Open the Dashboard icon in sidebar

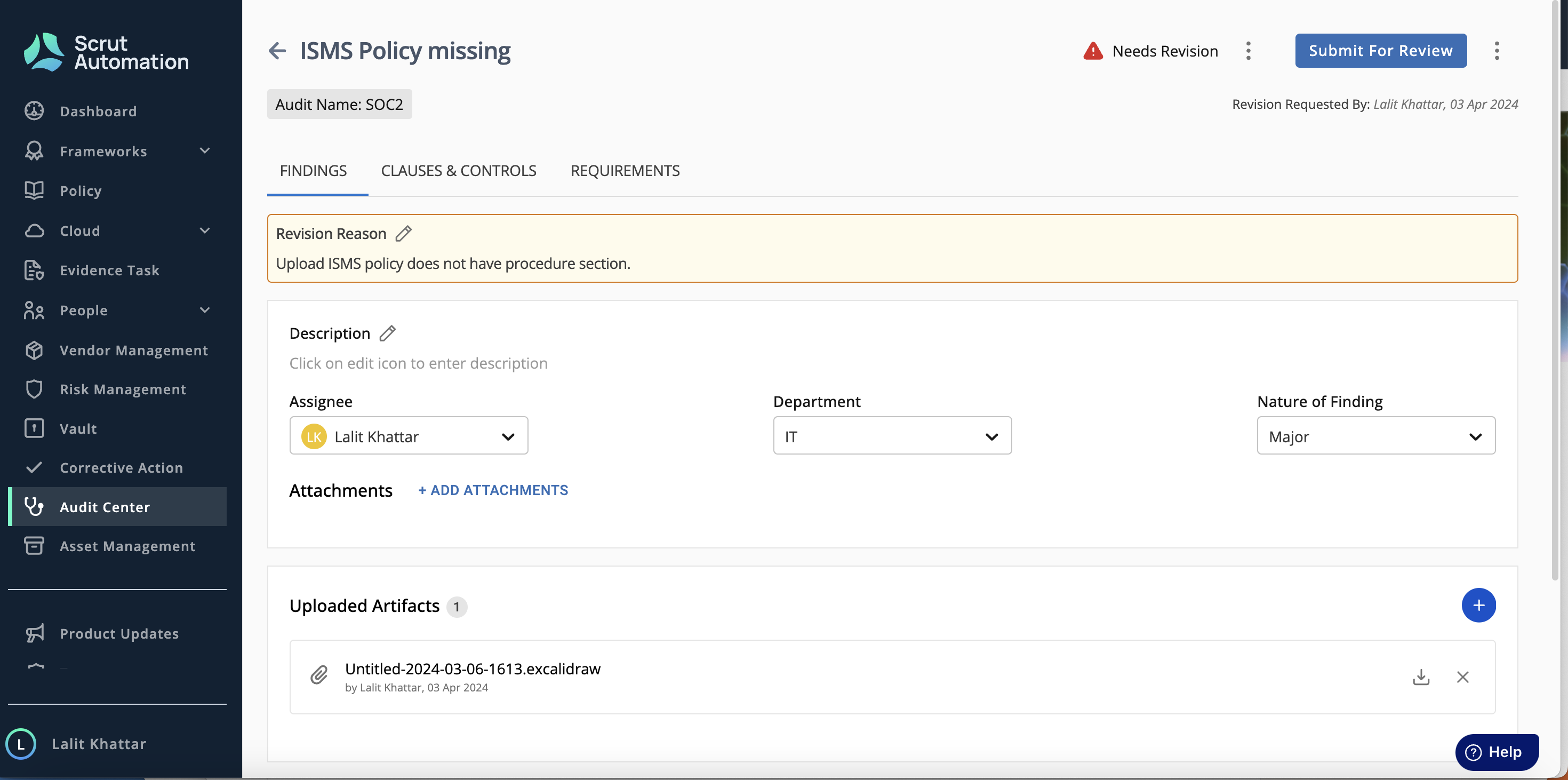(x=34, y=111)
